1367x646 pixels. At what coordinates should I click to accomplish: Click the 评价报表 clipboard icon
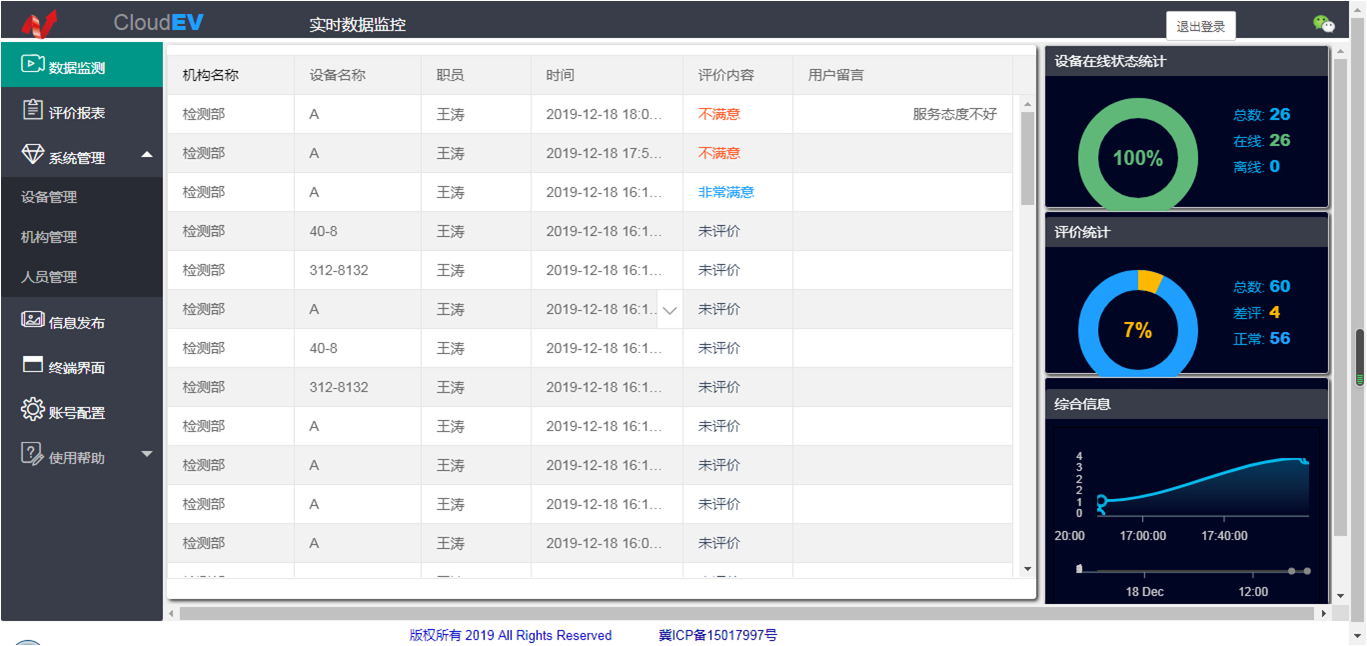(x=32, y=111)
